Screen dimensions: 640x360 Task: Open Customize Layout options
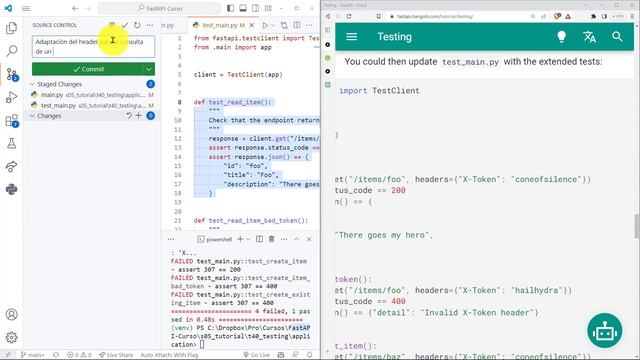pos(268,8)
